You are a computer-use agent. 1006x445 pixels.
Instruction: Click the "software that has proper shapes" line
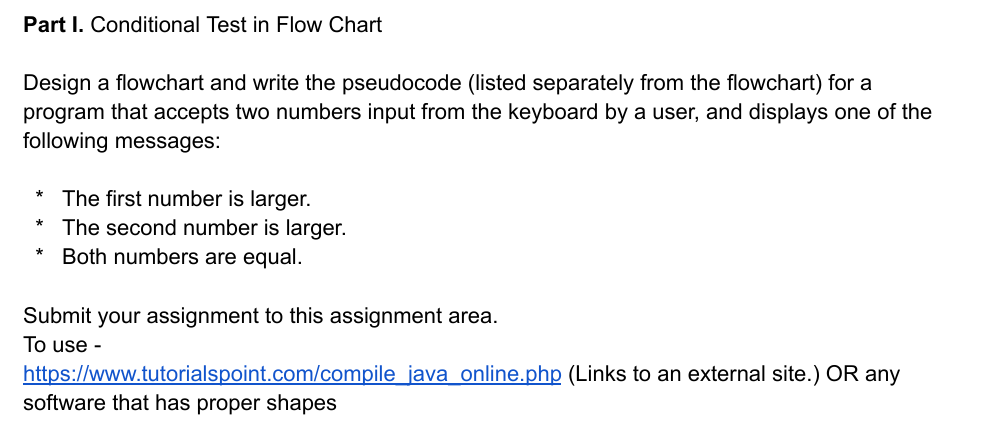[x=180, y=403]
